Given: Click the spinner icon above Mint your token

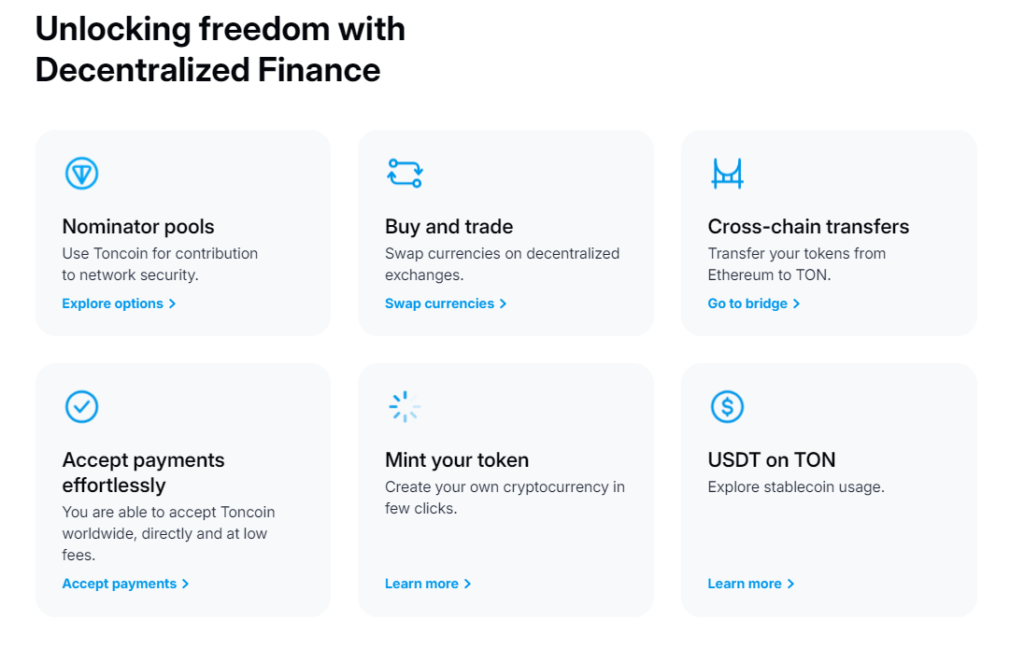Looking at the screenshot, I should 405,406.
